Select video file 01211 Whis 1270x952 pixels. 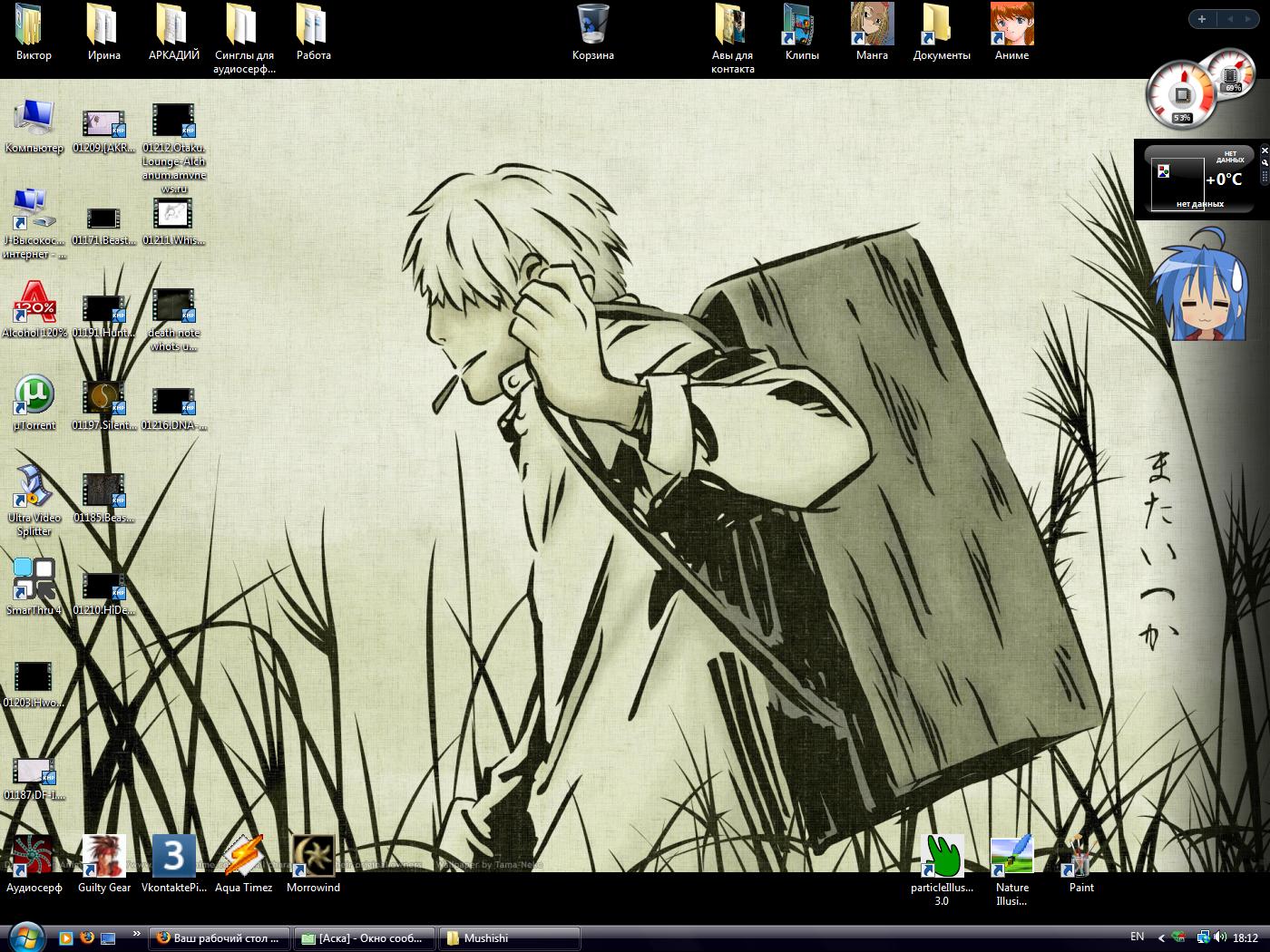tap(173, 222)
